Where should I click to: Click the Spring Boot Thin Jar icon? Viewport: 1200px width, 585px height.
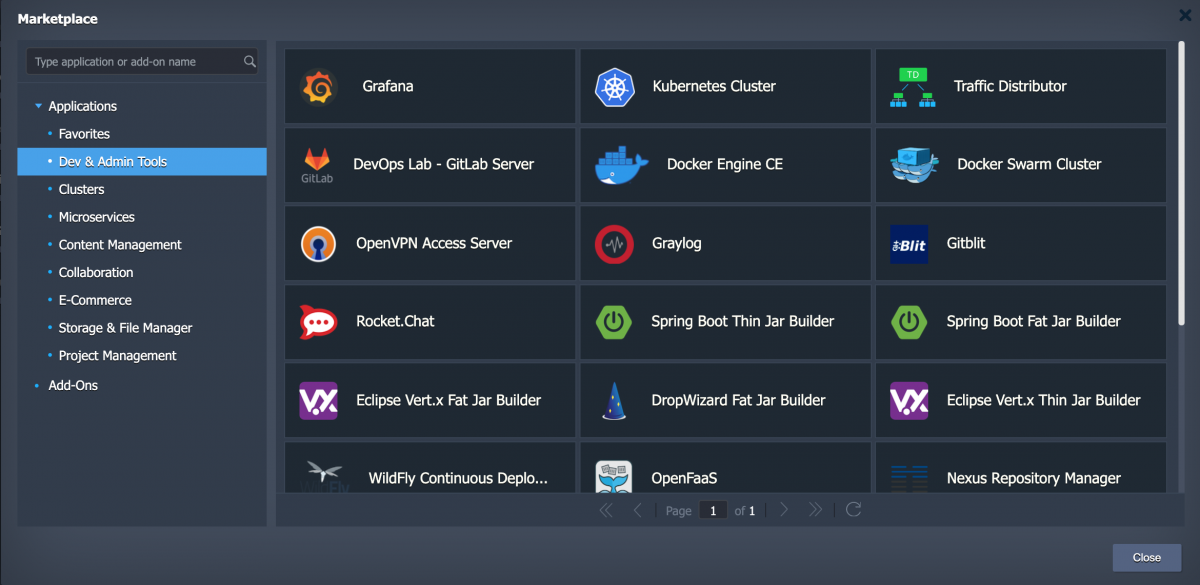[613, 322]
